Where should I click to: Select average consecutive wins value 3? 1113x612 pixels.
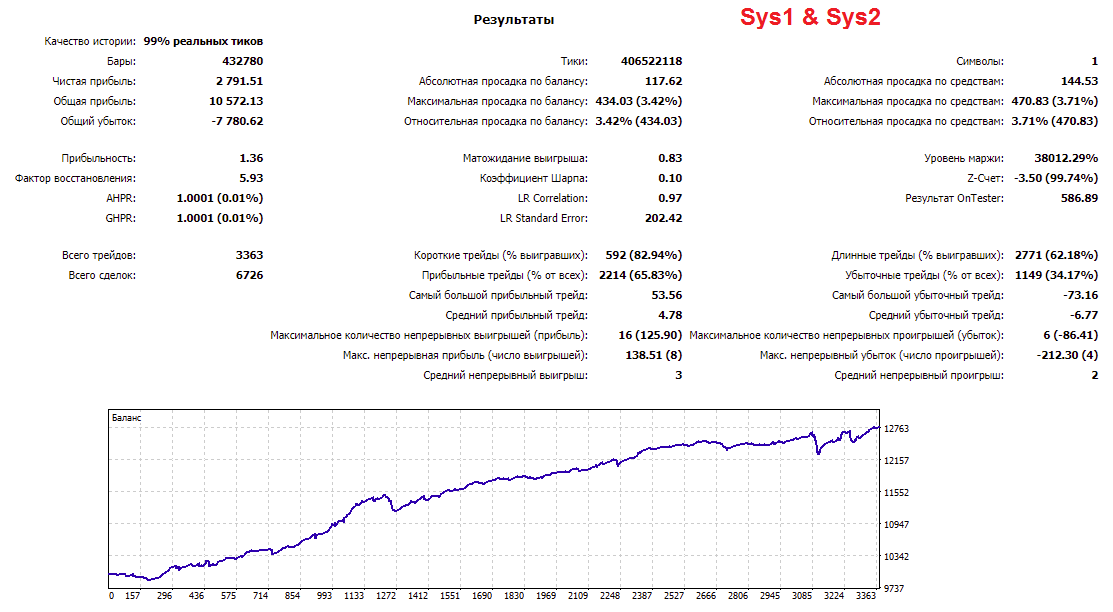(679, 375)
